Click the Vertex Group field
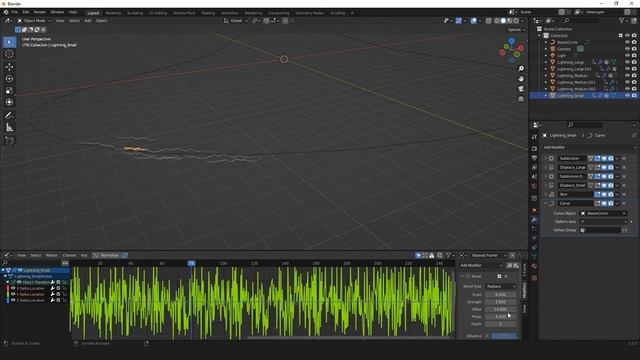This screenshot has height=360, width=640. (x=600, y=230)
